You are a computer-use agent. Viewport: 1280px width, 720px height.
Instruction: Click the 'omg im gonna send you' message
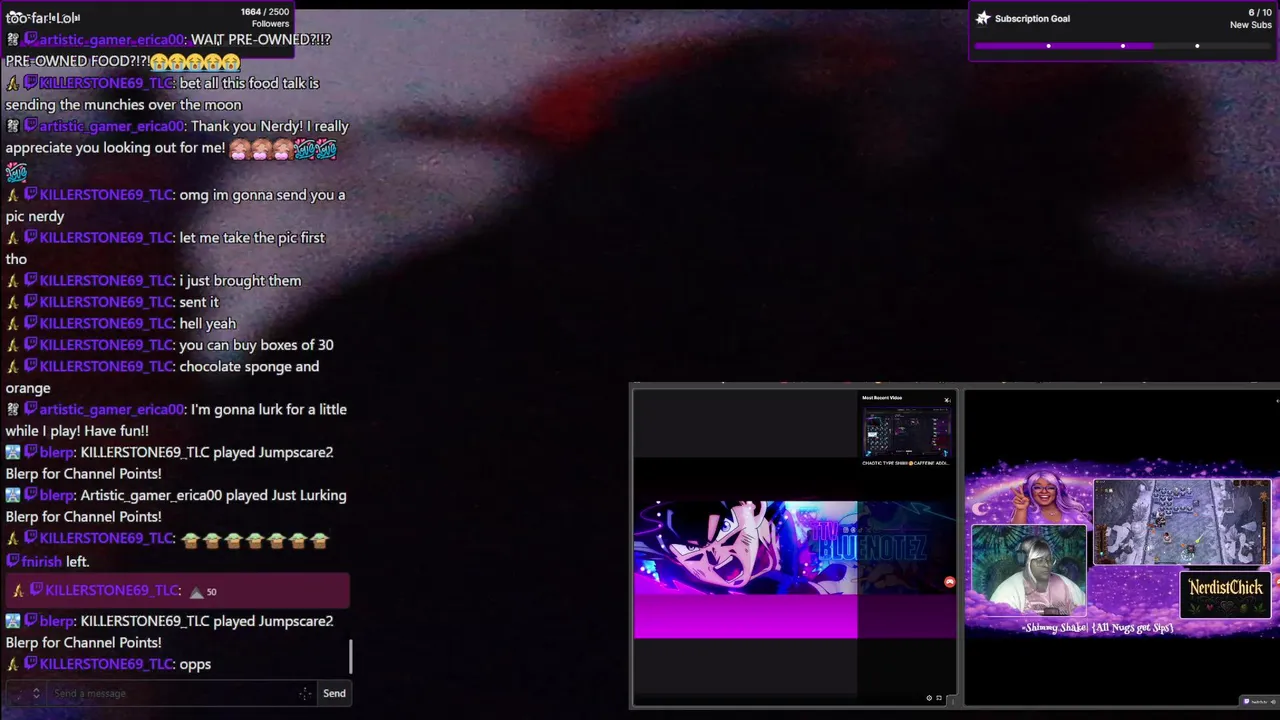point(175,205)
